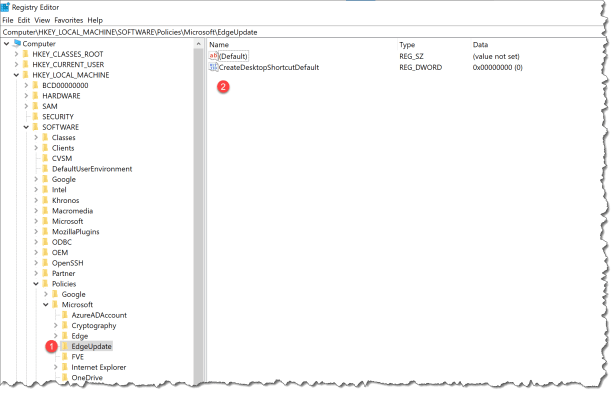Select the Microsoft key under SOFTWARE
Screen dimensions: 615x394
point(67,221)
